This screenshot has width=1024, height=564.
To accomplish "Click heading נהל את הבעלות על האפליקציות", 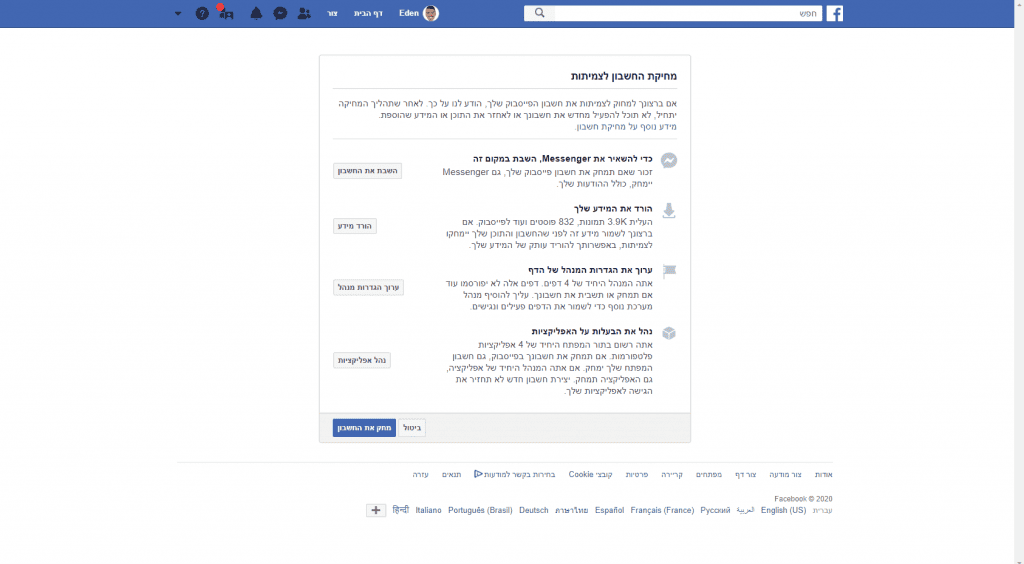I will click(x=592, y=332).
